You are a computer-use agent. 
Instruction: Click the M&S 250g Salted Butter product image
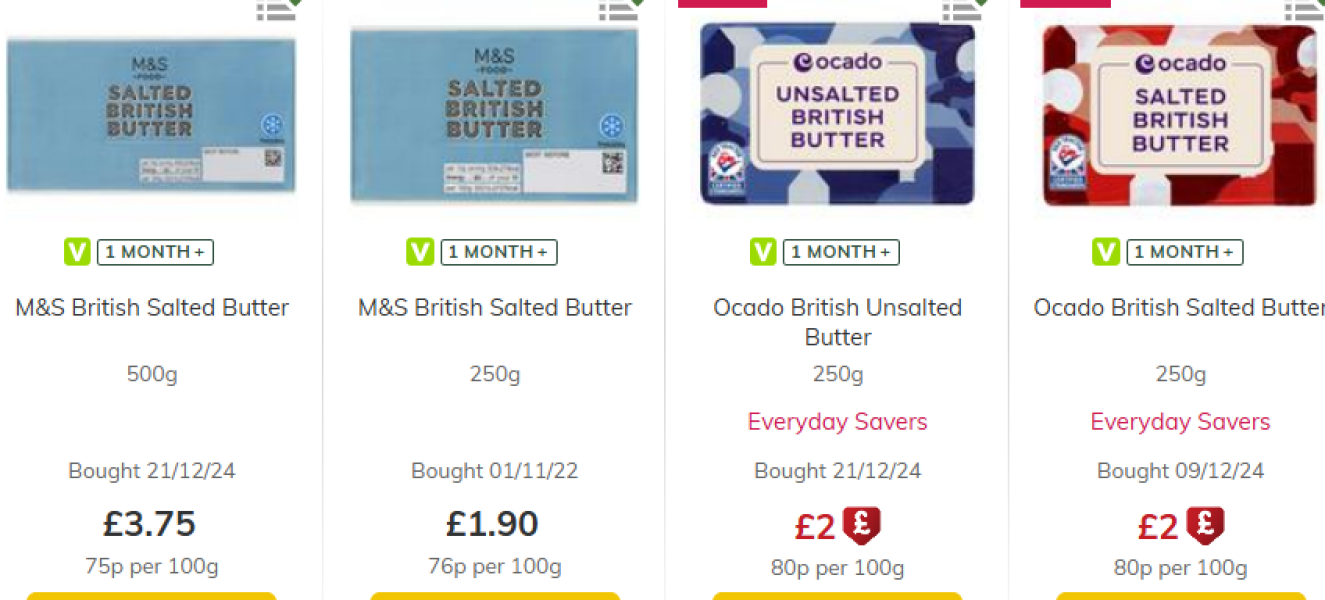click(494, 113)
